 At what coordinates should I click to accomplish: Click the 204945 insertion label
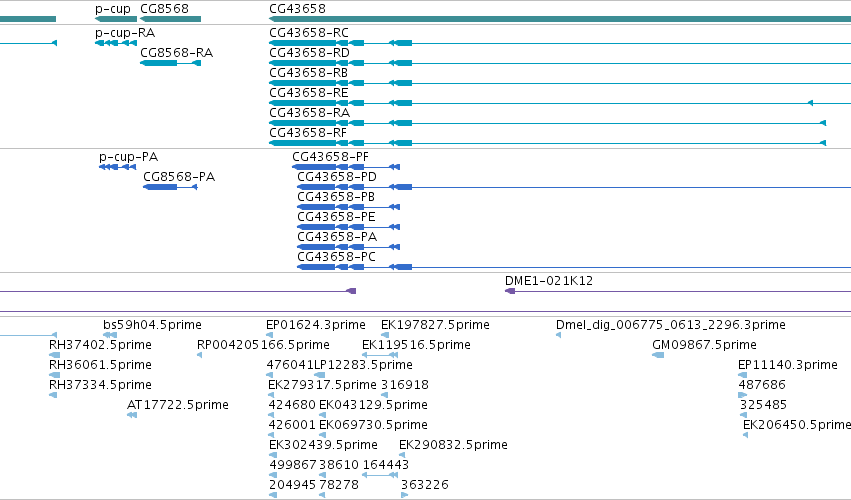(293, 485)
